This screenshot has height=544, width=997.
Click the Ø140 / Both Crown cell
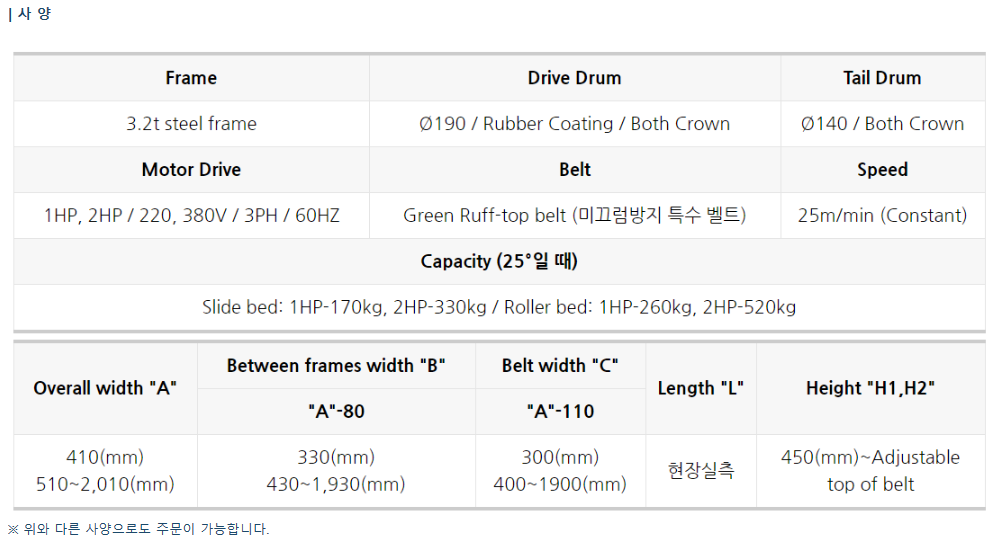click(882, 124)
